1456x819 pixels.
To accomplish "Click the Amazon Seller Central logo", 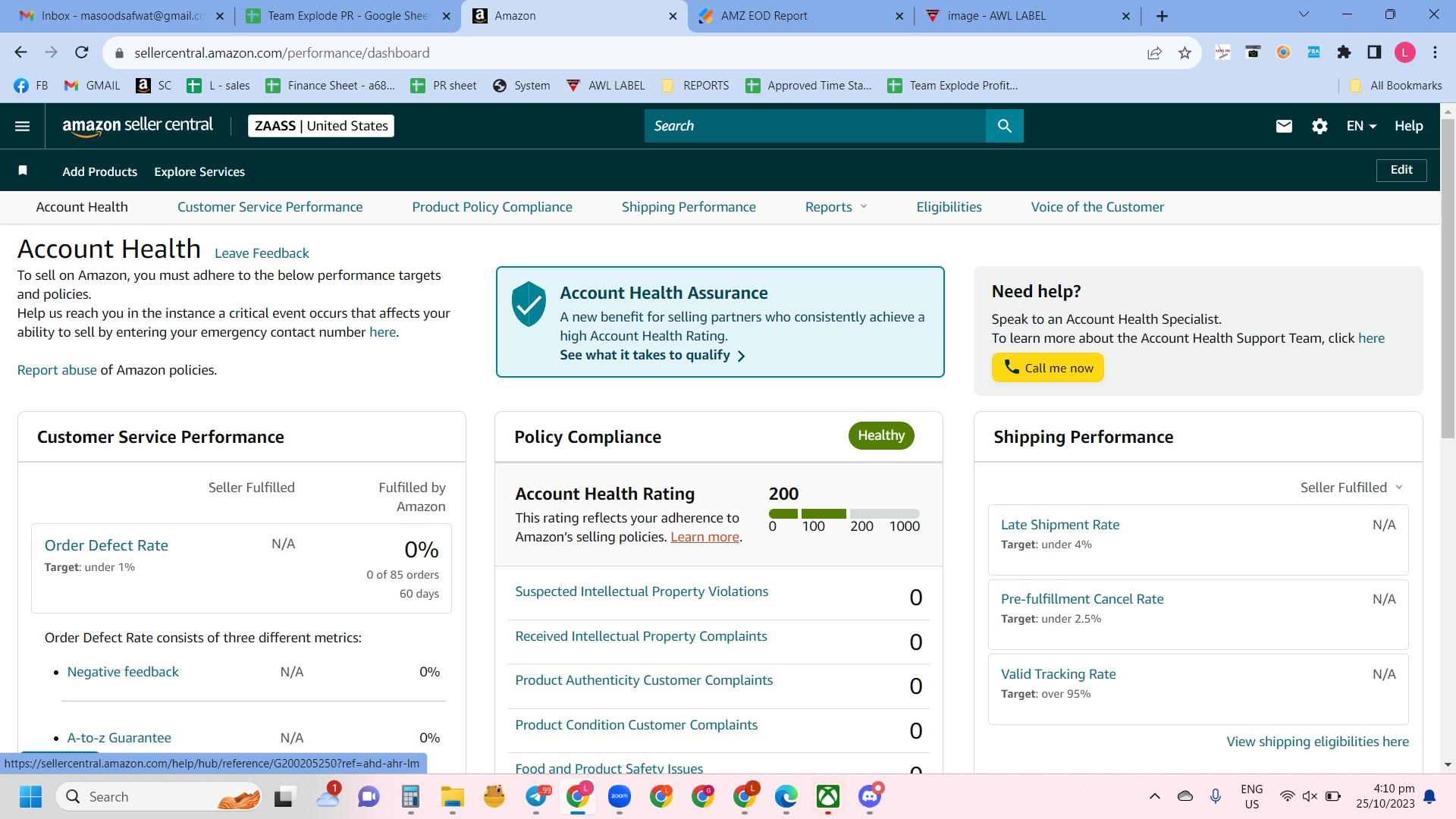I will [137, 126].
